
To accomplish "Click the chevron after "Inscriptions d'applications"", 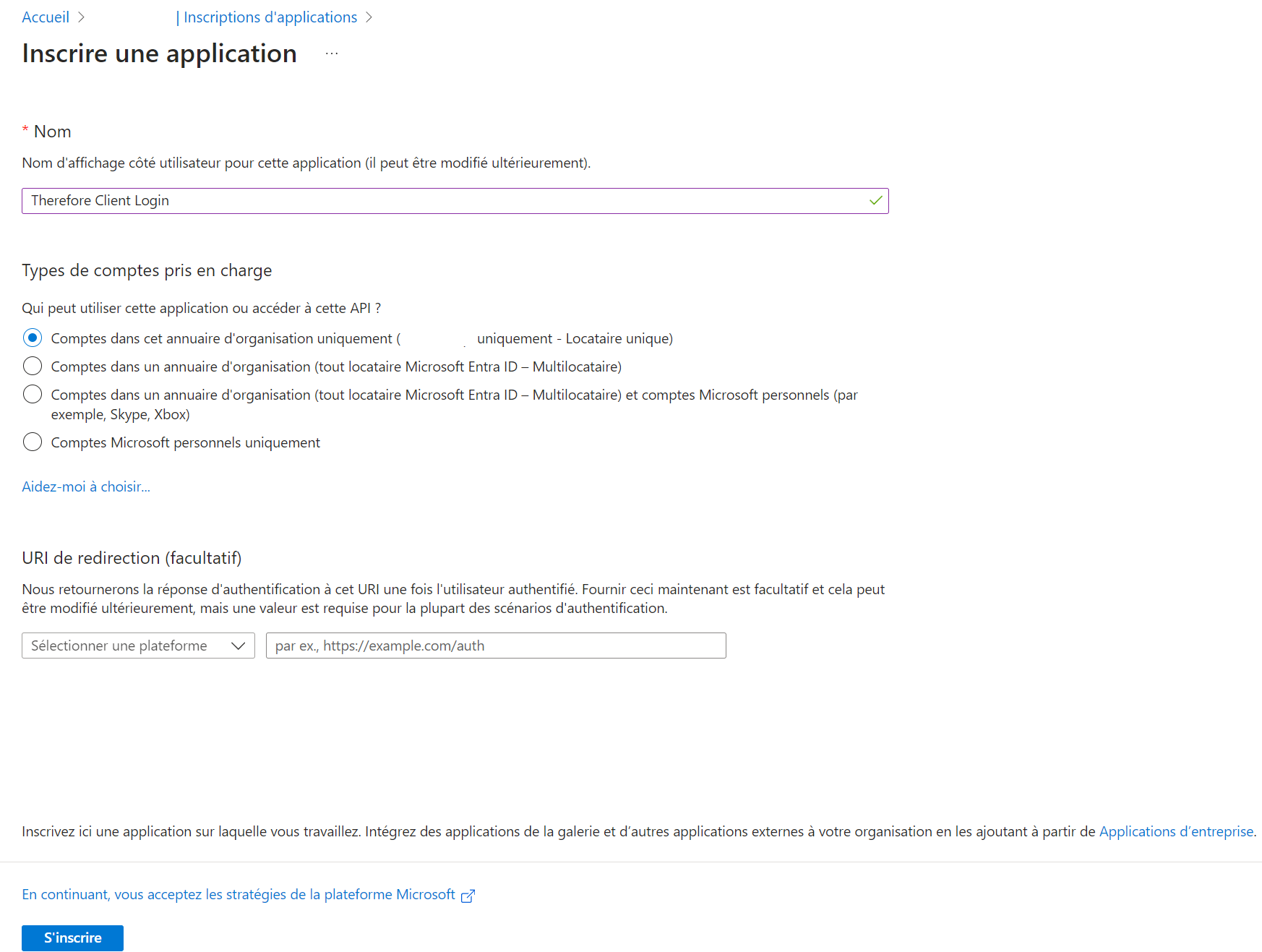I will pyautogui.click(x=369, y=17).
